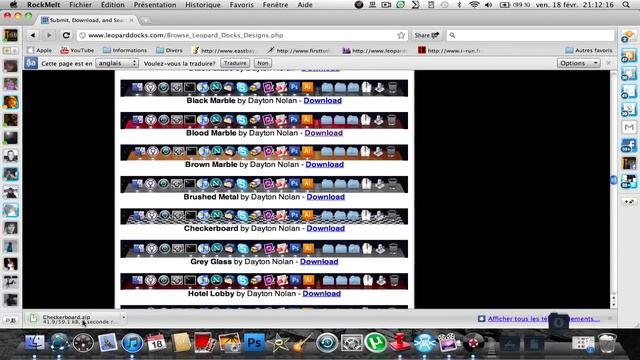The height and width of the screenshot is (360, 640).
Task: Go back with the browser back arrow
Action: tap(33, 36)
